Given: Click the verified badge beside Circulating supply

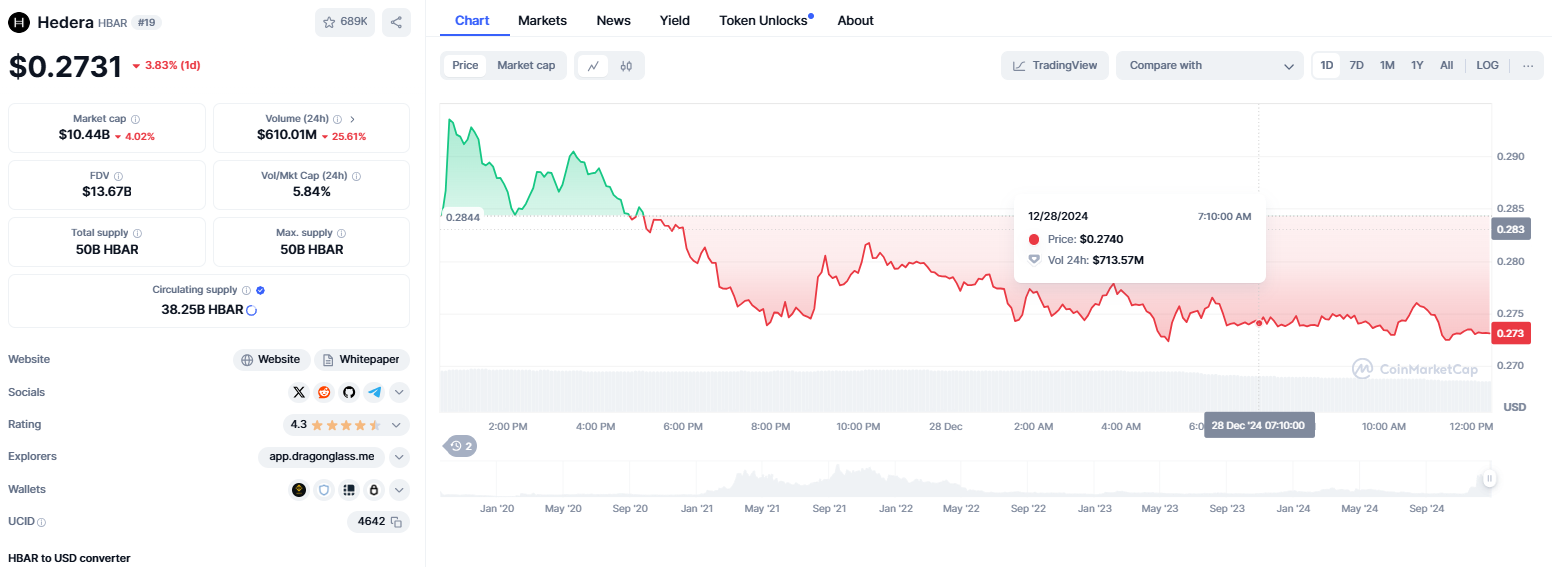Looking at the screenshot, I should (260, 290).
